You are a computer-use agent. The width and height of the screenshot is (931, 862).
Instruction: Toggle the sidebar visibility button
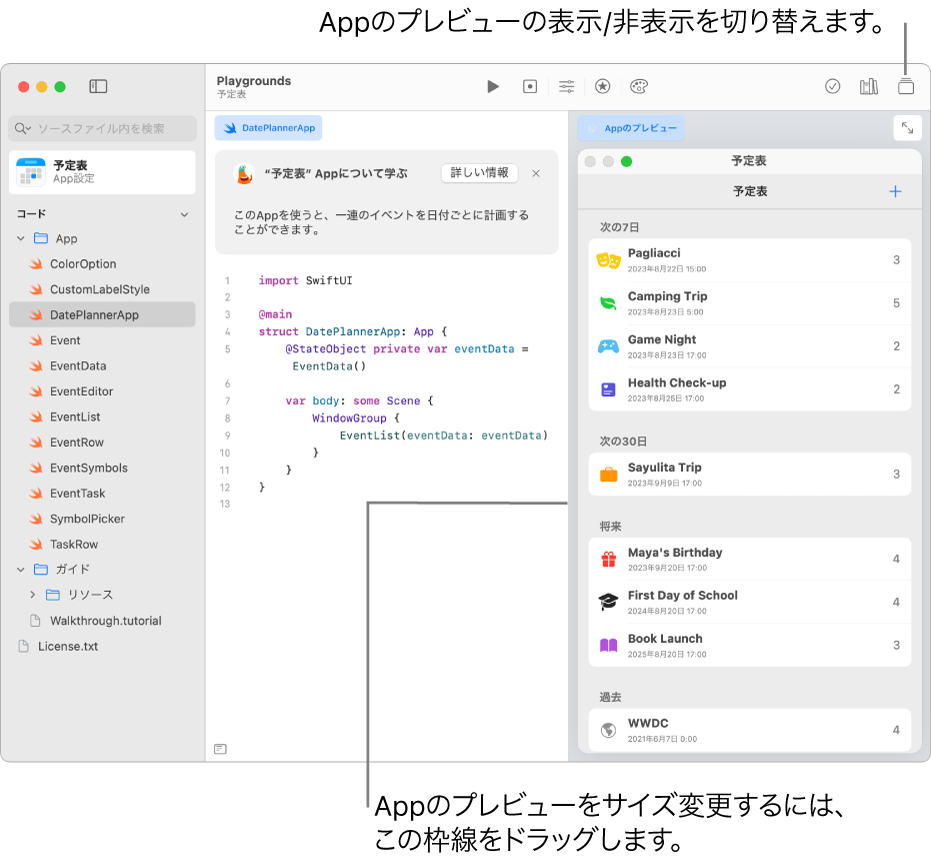pyautogui.click(x=98, y=87)
